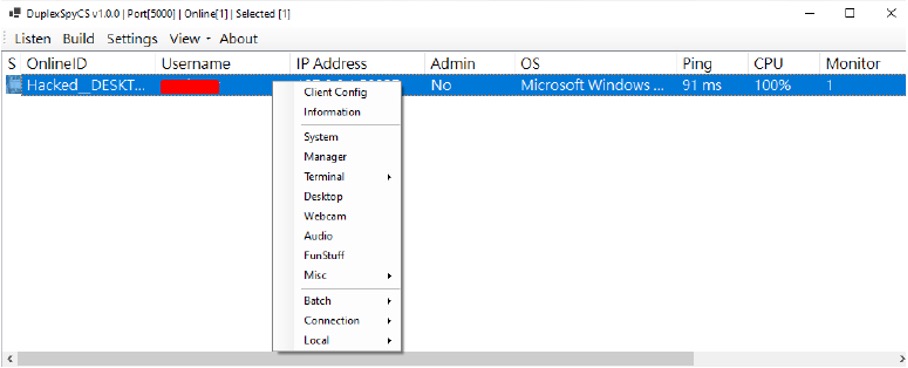Open the Settings menu
This screenshot has width=908, height=368.
(132, 39)
